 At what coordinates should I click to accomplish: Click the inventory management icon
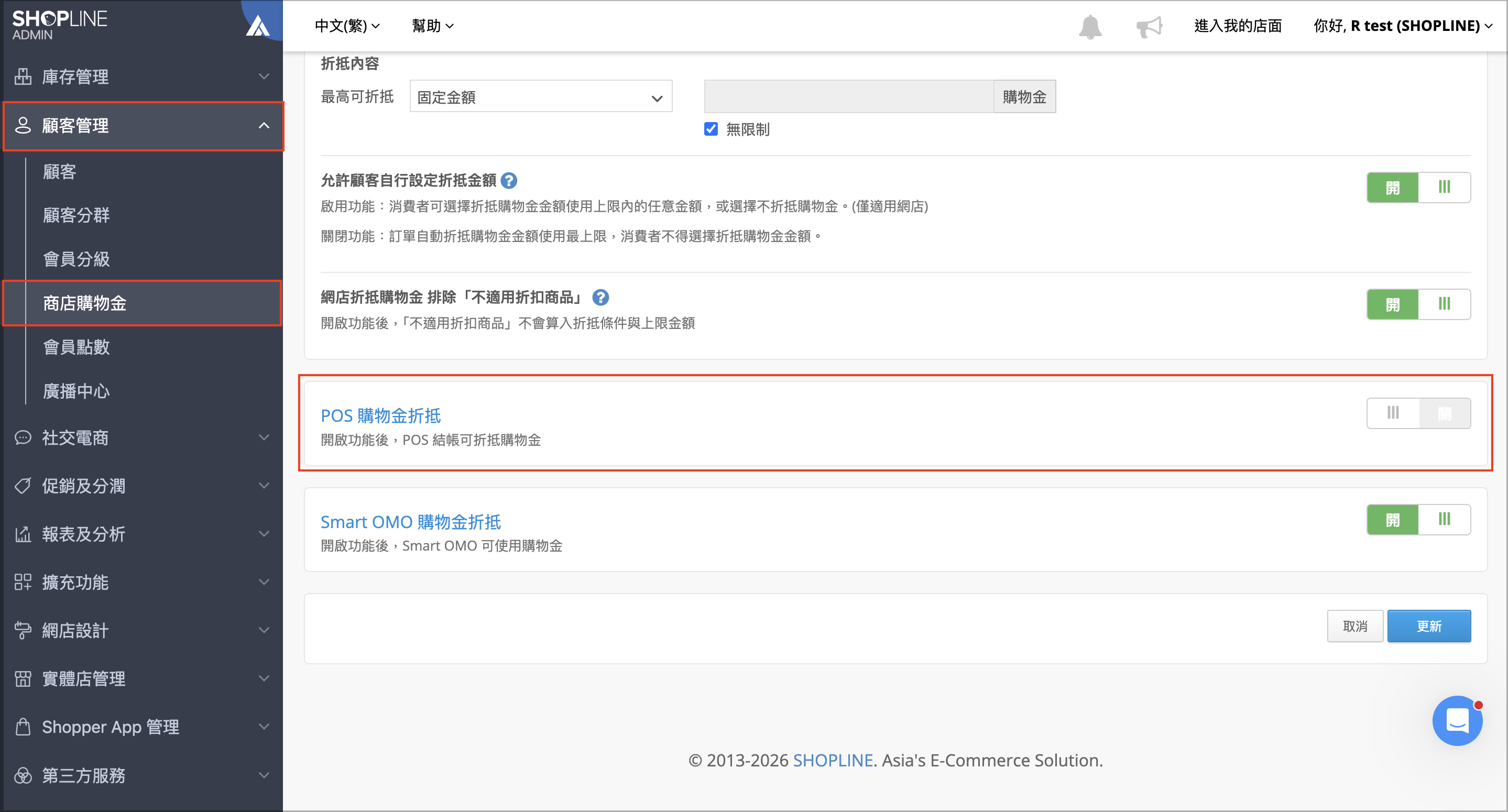[x=23, y=76]
